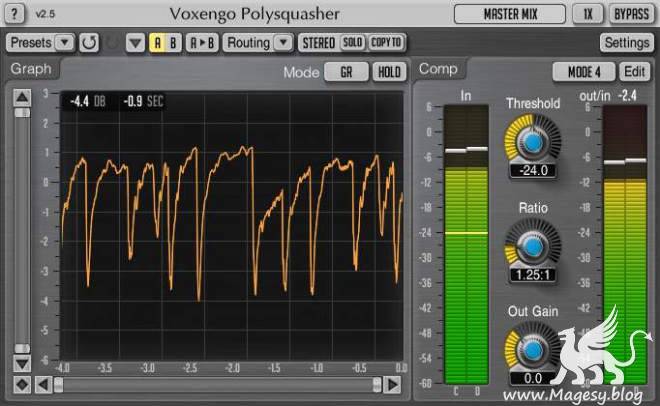Select state A

tap(157, 43)
